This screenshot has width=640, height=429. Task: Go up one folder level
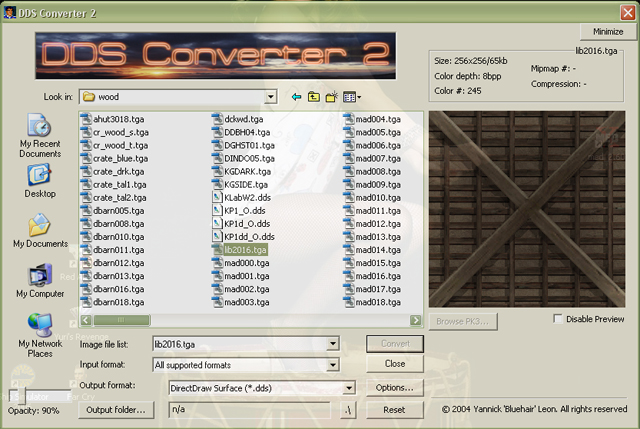pos(313,97)
